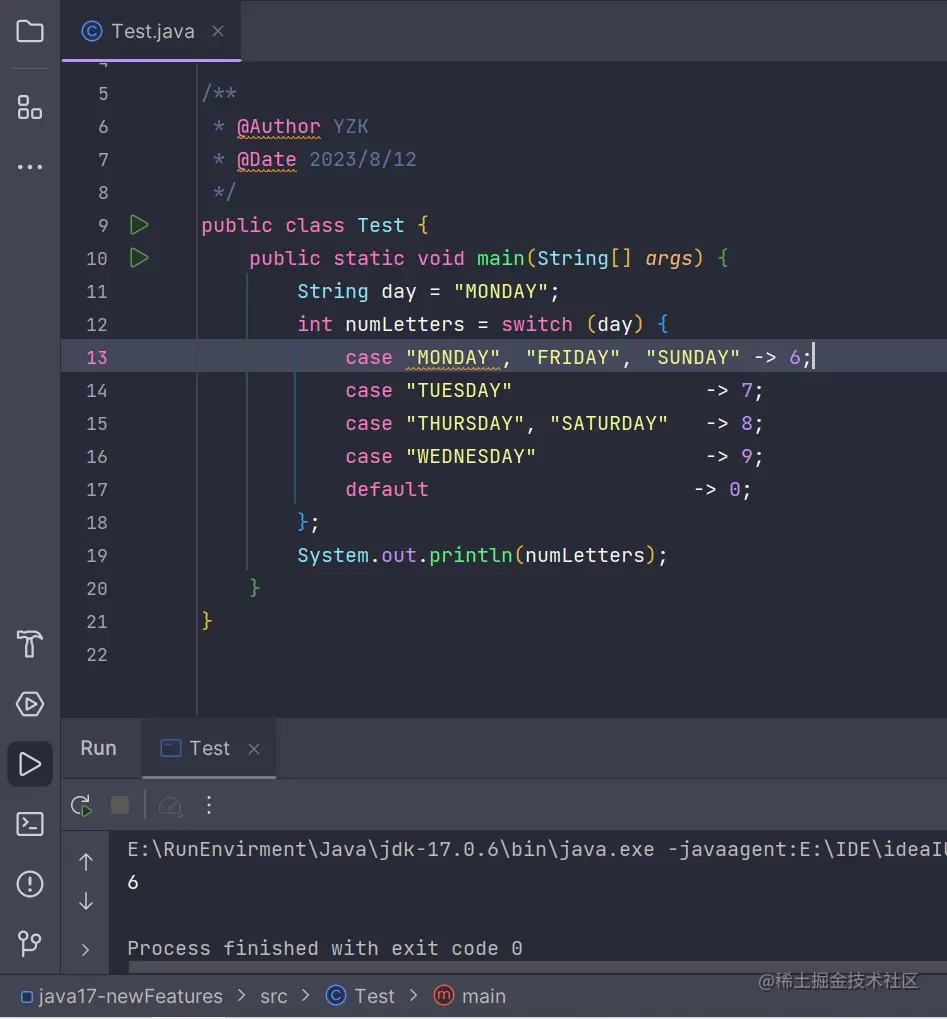The image size is (947, 1019).
Task: Click "TUESDAY" string on line 14
Action: (459, 391)
